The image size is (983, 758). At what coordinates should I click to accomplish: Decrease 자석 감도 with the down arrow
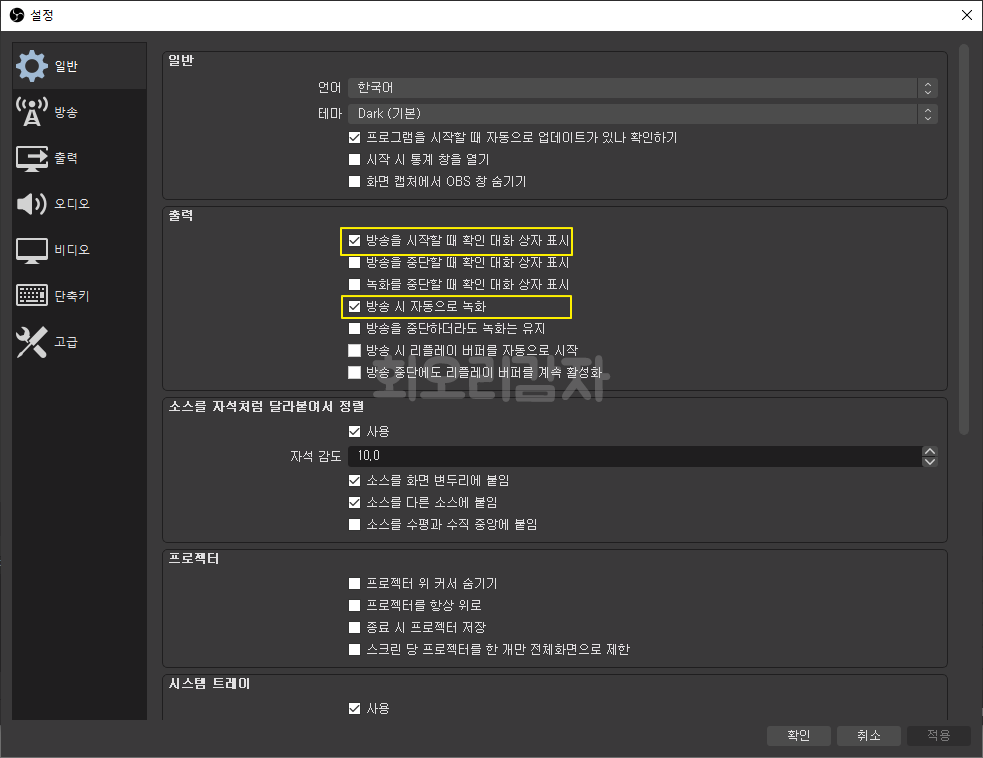pyautogui.click(x=930, y=461)
